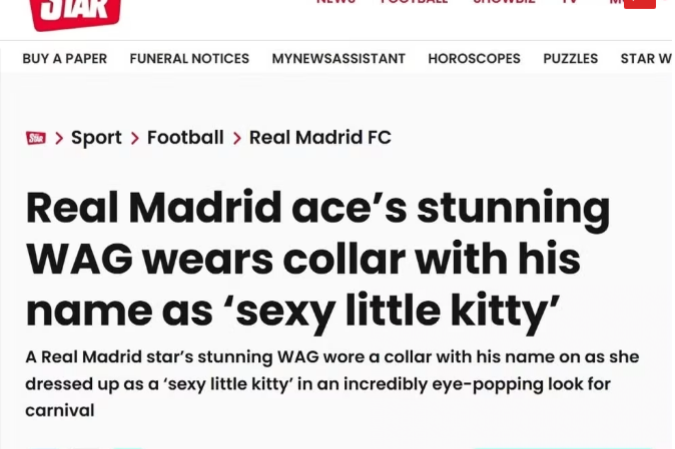Viewport: 675px width, 449px height.
Task: Click the red button in the top-right corner
Action: [x=639, y=3]
